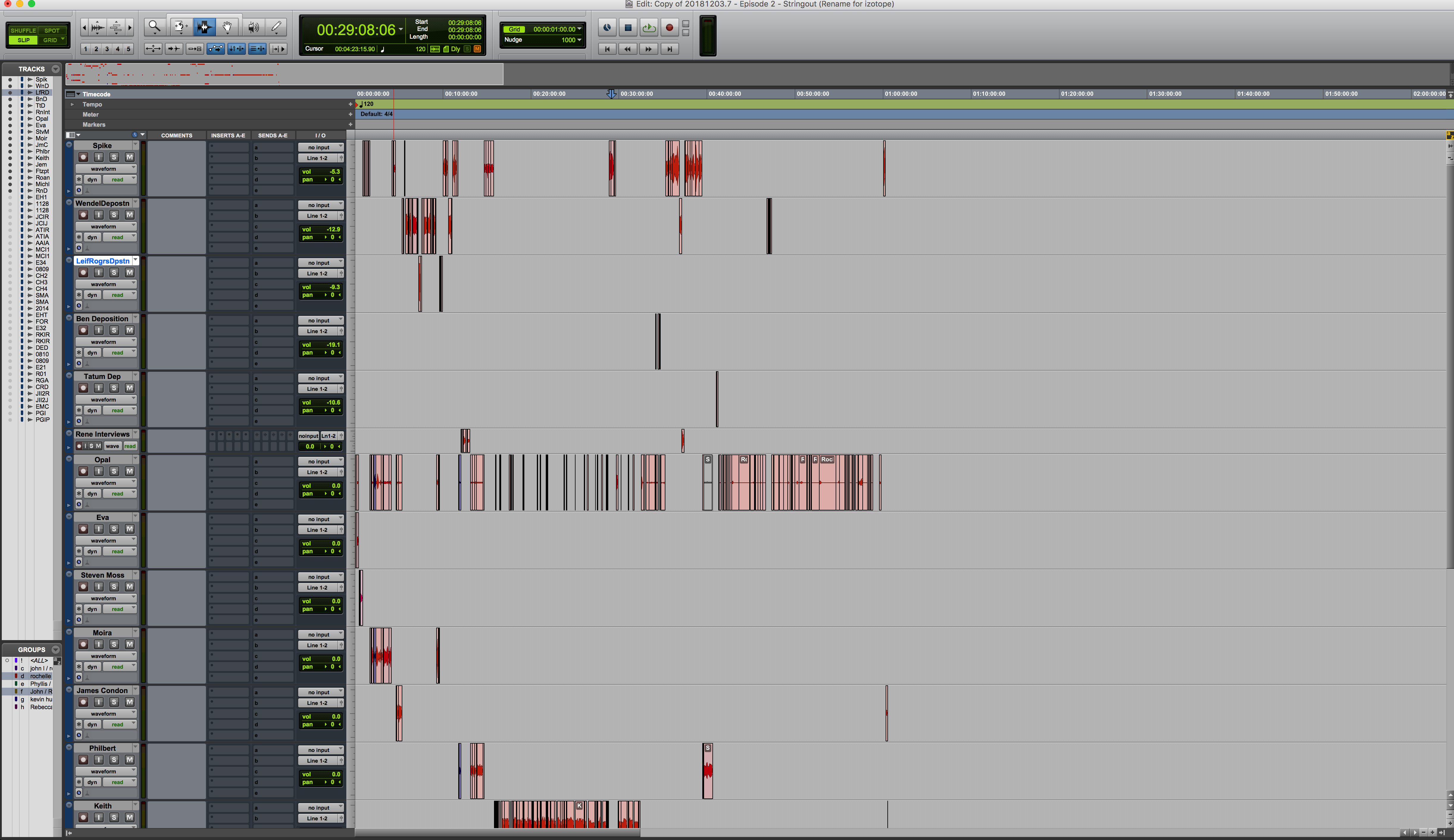Select the Pencil tool
1454x840 pixels.
[276, 26]
